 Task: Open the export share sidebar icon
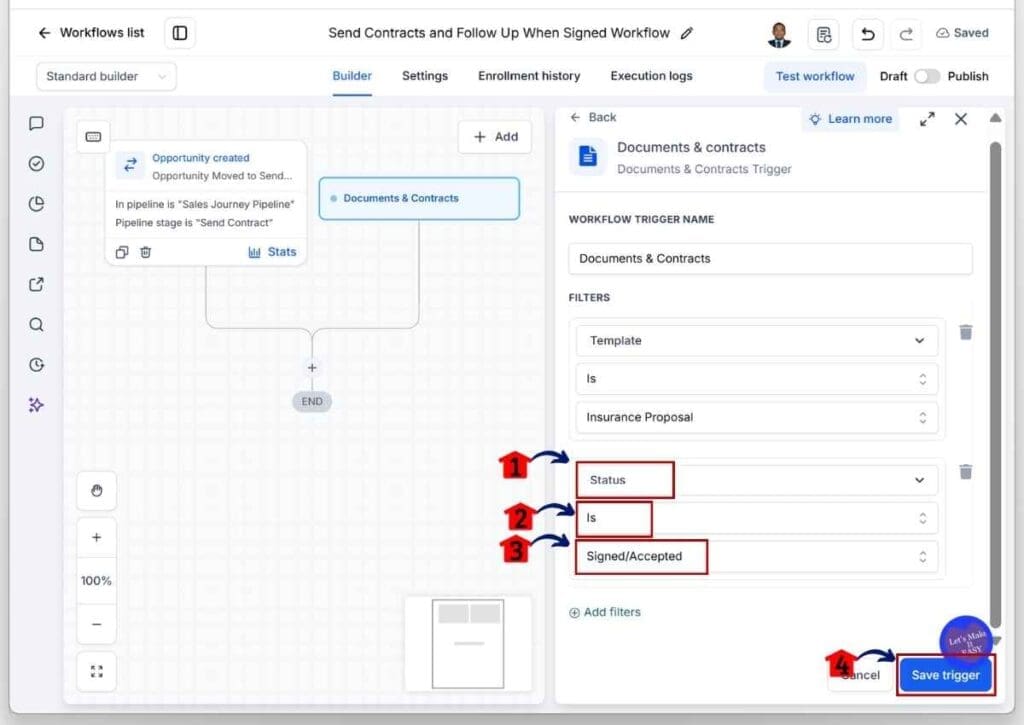(37, 284)
